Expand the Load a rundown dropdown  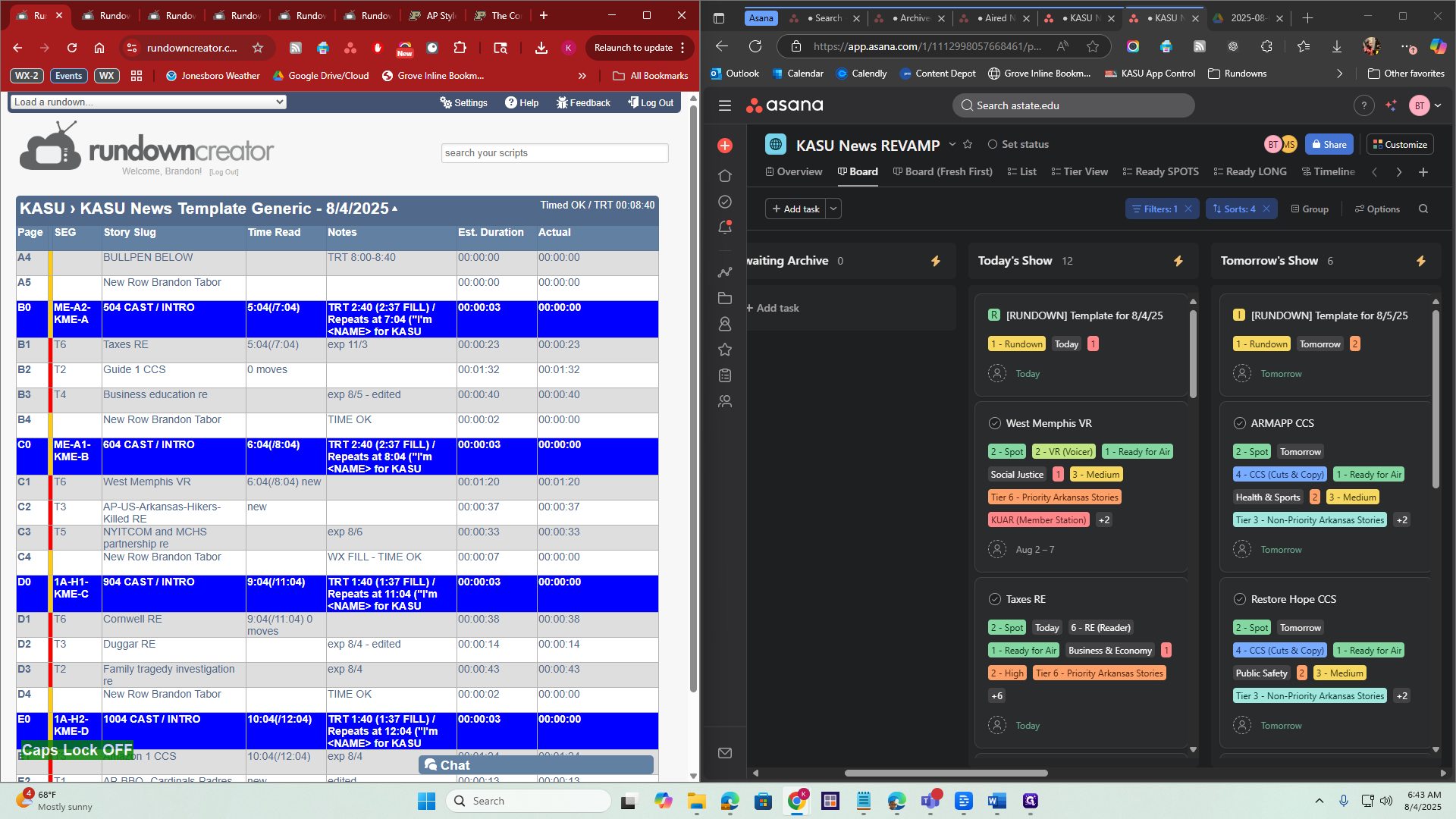(149, 102)
